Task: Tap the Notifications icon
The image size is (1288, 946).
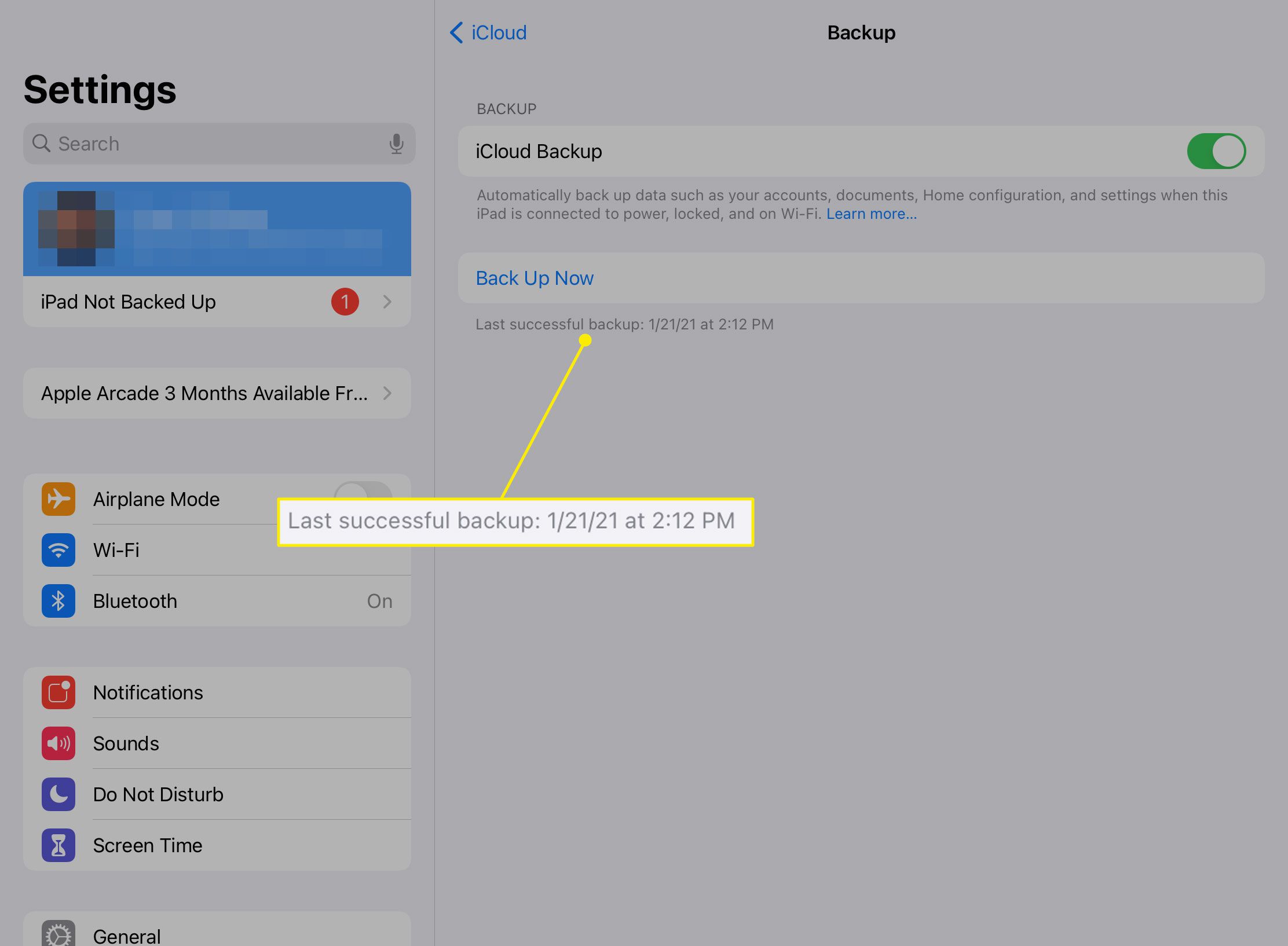Action: (x=58, y=692)
